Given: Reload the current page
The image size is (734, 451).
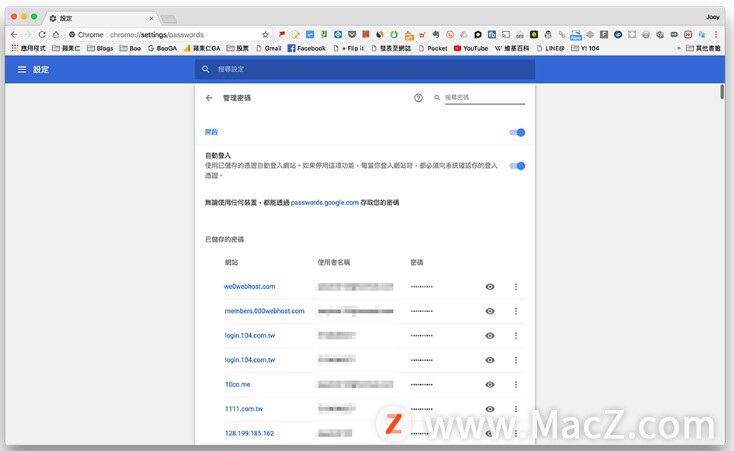Looking at the screenshot, I should click(x=42, y=34).
